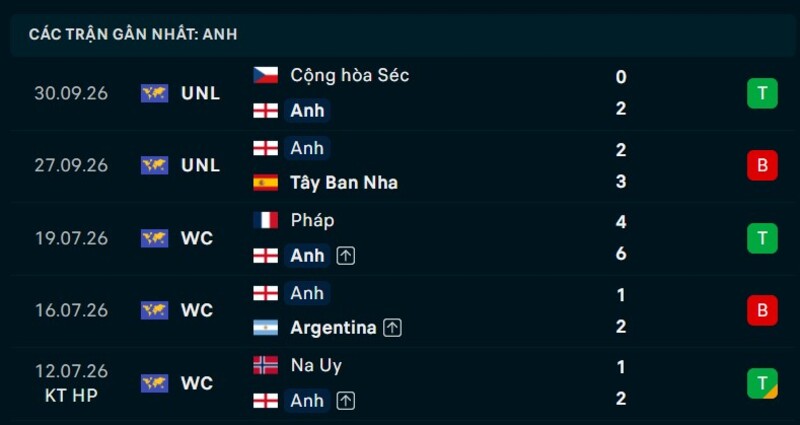This screenshot has width=800, height=425.
Task: Click the red B badge for 27.09.26 match
Action: [x=762, y=165]
